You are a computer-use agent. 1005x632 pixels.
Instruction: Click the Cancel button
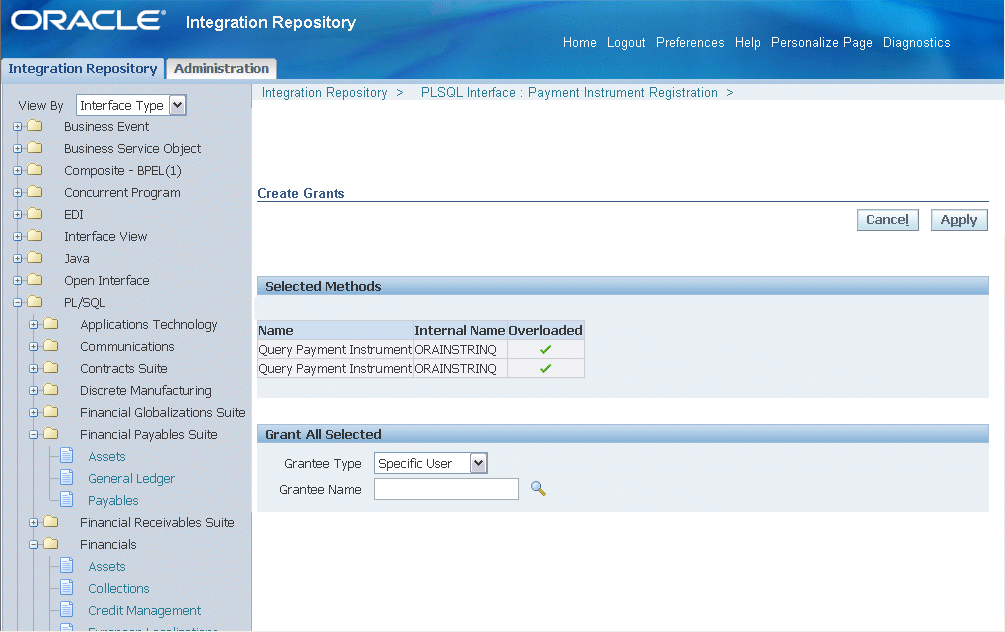888,220
